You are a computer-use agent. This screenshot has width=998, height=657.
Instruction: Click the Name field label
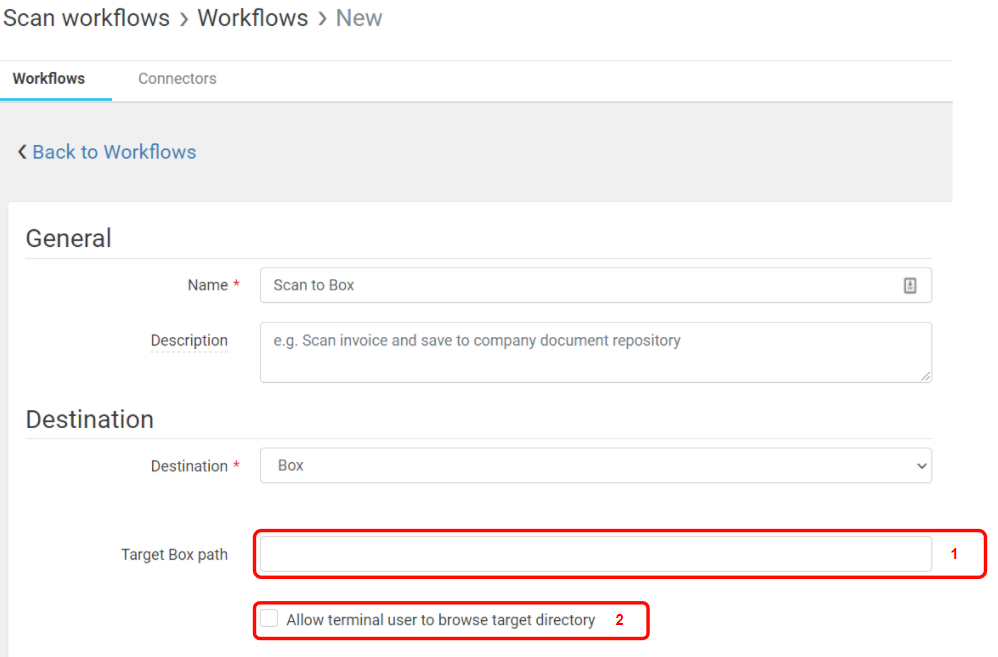208,285
